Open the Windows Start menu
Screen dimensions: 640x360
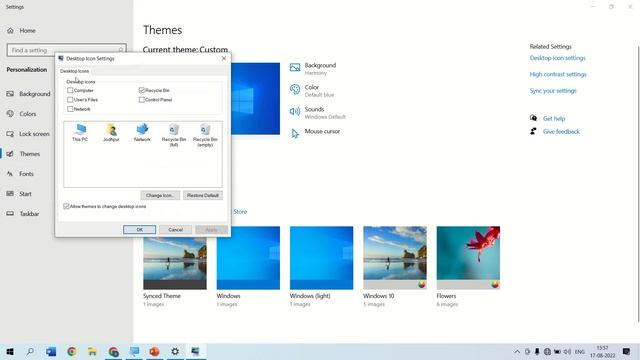(x=10, y=351)
